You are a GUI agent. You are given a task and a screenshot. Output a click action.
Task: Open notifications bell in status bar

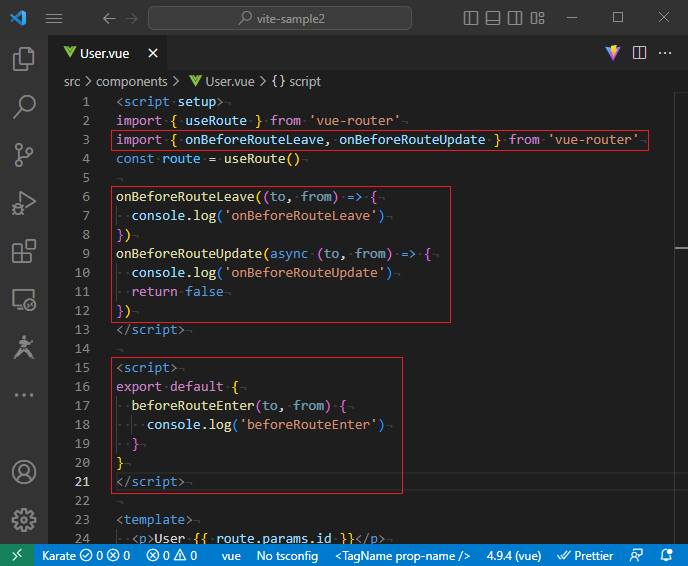666,556
